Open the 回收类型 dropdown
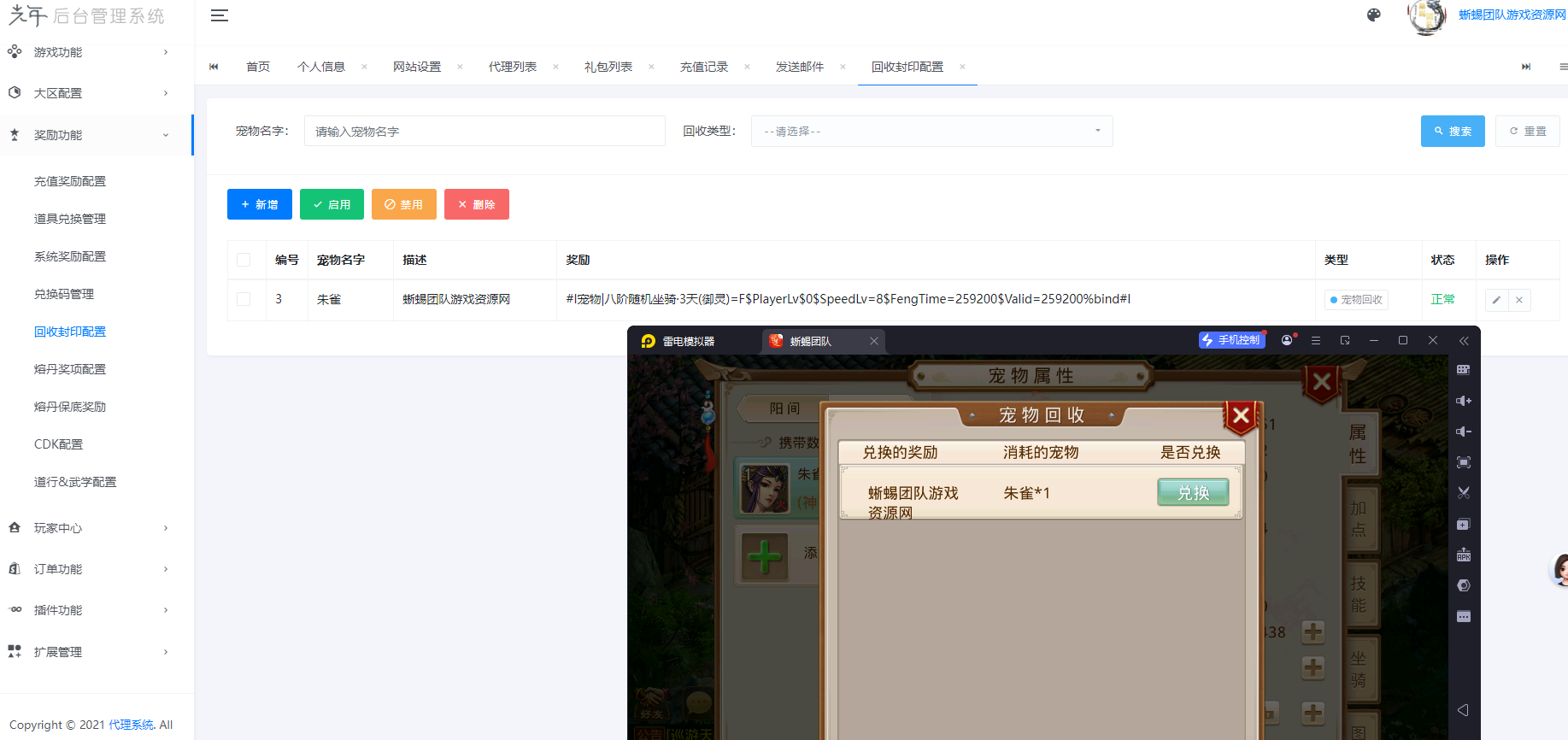Image resolution: width=1568 pixels, height=740 pixels. (x=931, y=131)
